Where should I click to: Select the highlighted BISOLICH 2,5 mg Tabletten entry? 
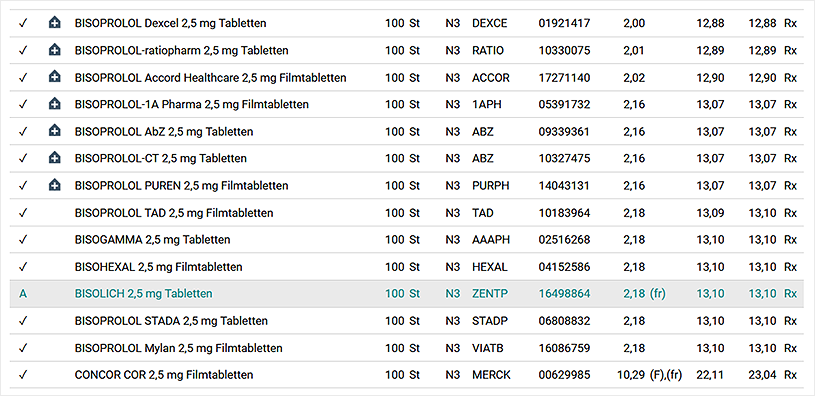[408, 294]
